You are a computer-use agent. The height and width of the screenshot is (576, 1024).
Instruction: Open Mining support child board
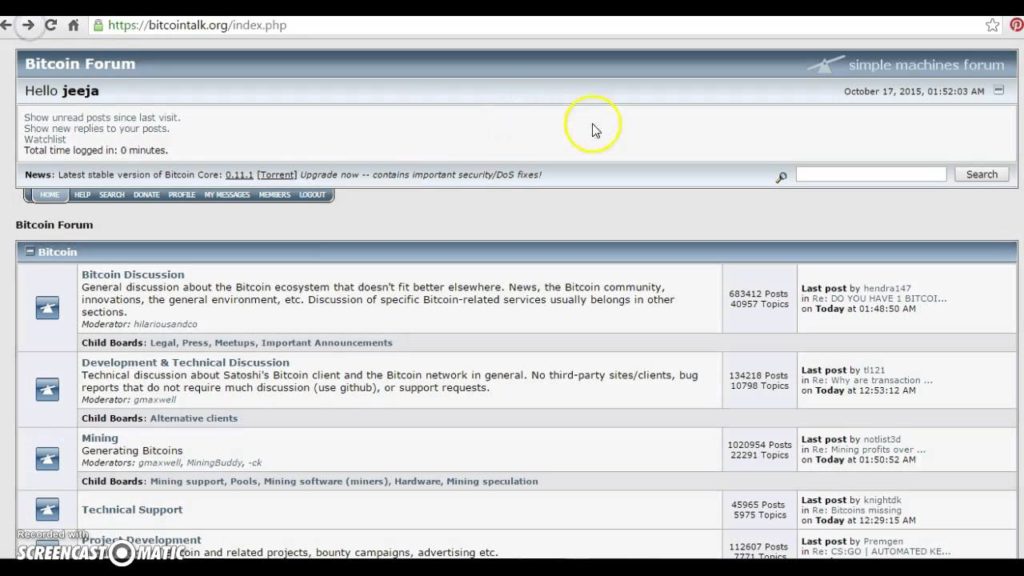(187, 481)
